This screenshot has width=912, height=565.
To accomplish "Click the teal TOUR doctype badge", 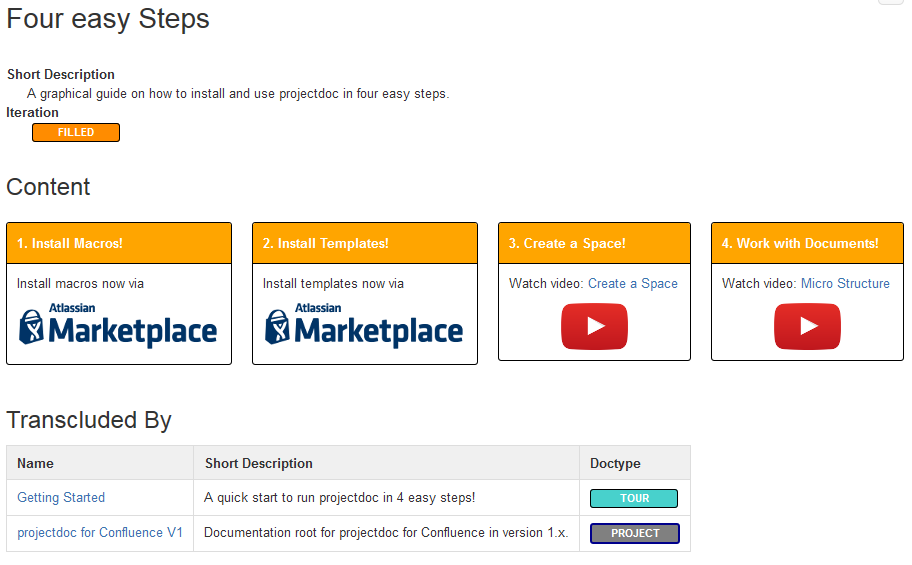I will (634, 498).
